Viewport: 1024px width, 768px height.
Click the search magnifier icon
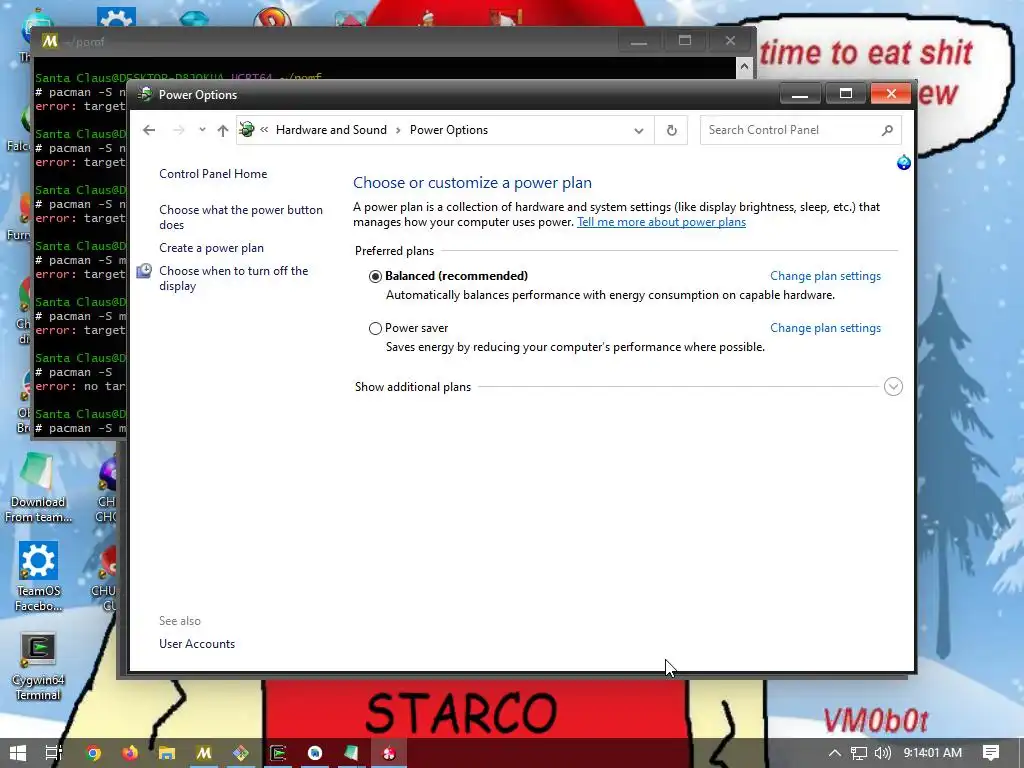click(887, 130)
